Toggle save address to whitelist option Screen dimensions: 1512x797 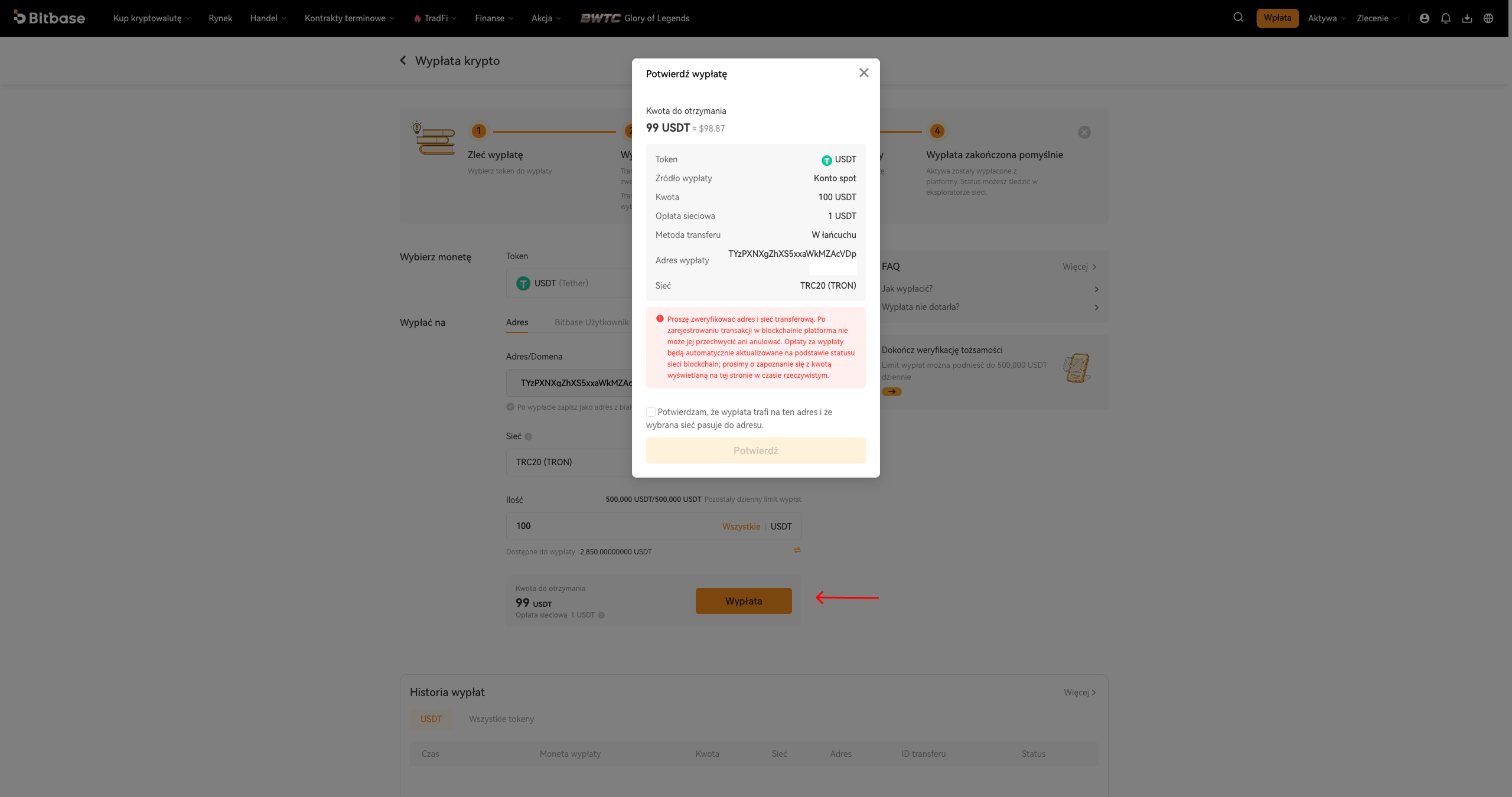[510, 407]
